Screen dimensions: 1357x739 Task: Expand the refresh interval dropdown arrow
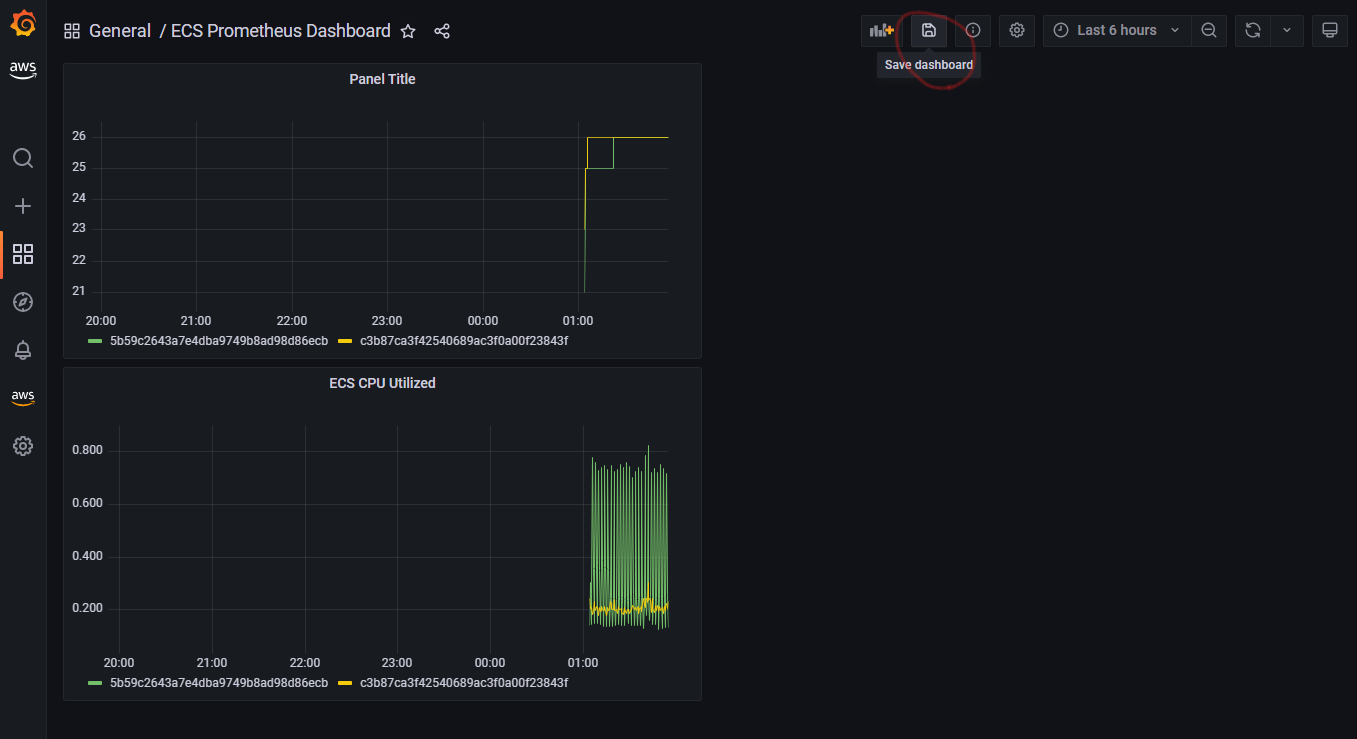click(x=1287, y=30)
